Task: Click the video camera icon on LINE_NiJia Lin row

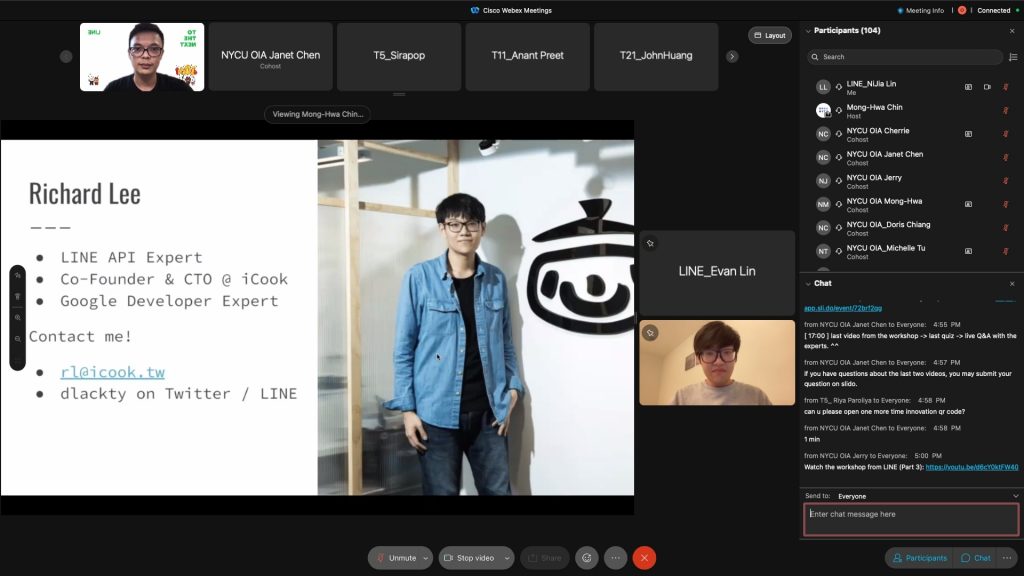Action: pyautogui.click(x=987, y=87)
